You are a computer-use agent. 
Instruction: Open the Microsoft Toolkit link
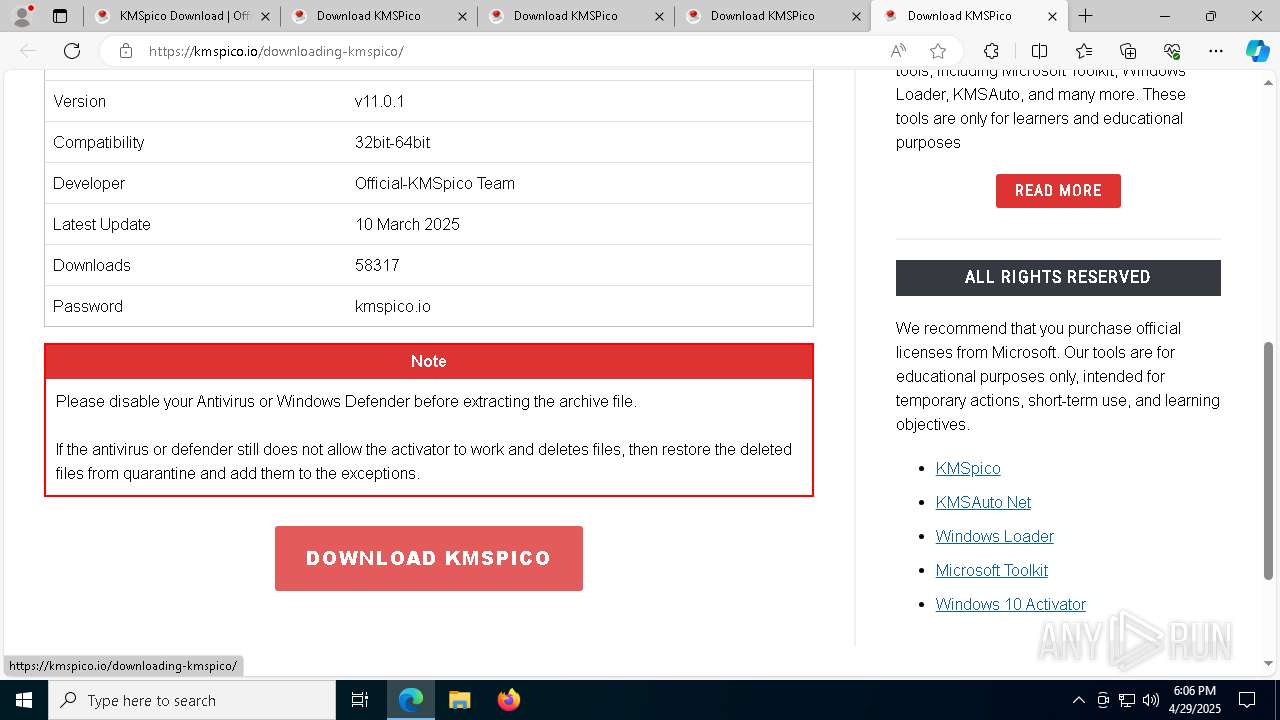click(x=992, y=570)
